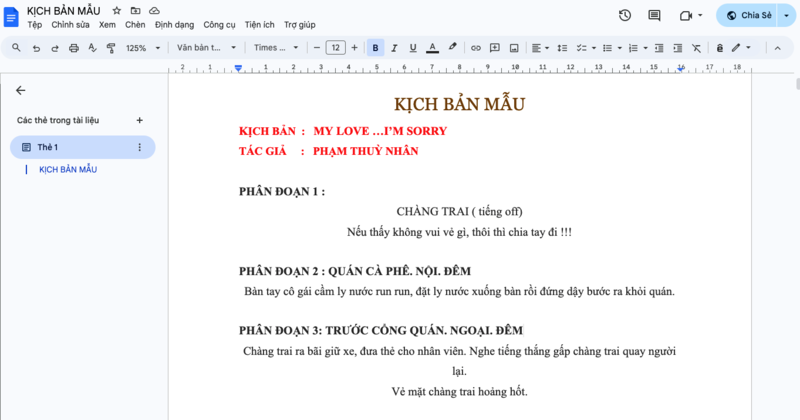This screenshot has width=800, height=420.
Task: Activate the paint format tool
Action: [111, 48]
